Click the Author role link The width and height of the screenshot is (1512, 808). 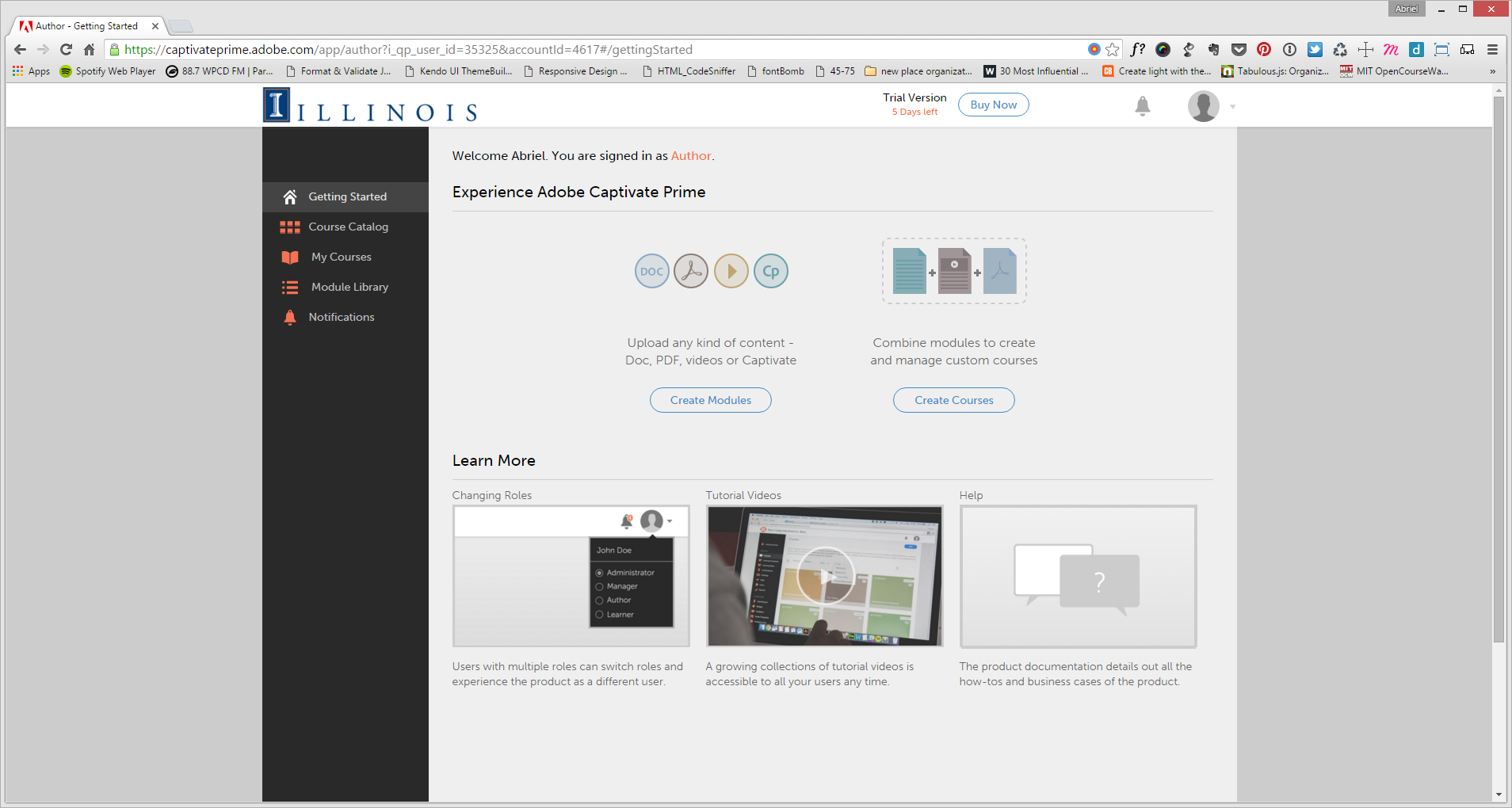(691, 156)
